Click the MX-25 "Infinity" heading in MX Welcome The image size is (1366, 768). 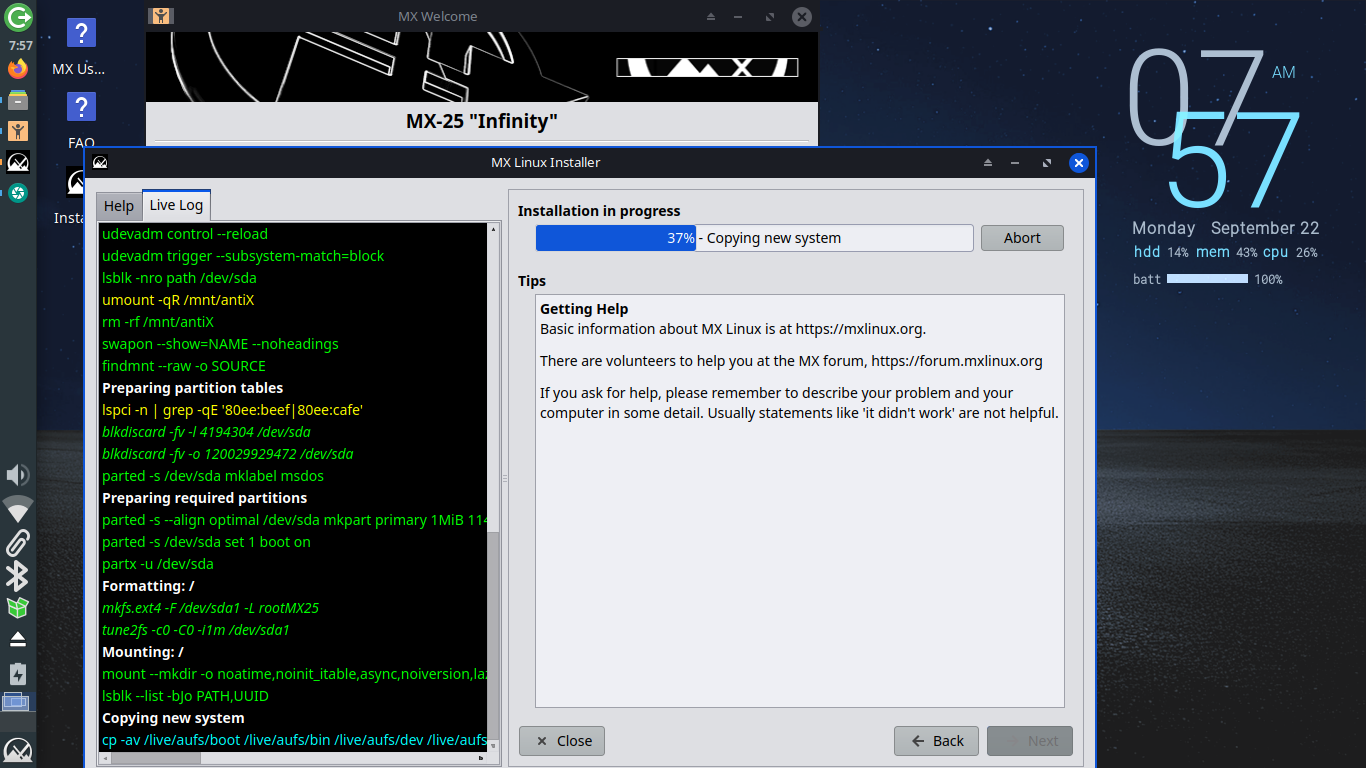(482, 122)
